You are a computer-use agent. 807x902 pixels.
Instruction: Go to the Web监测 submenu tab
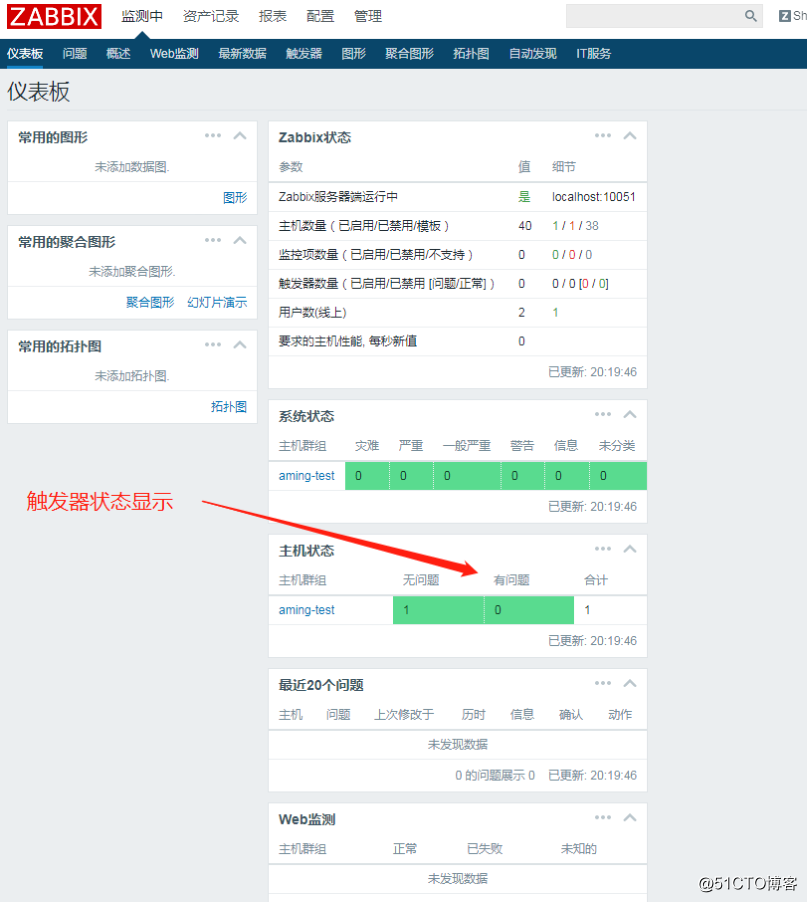tap(174, 53)
